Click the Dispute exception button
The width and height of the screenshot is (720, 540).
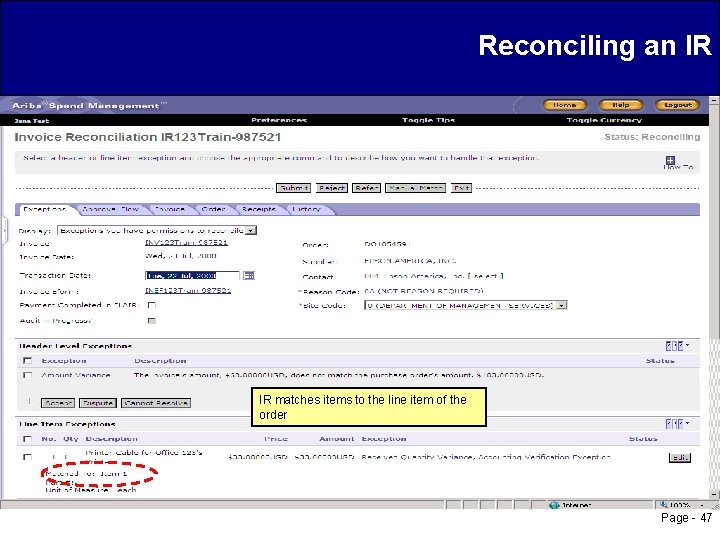[98, 403]
